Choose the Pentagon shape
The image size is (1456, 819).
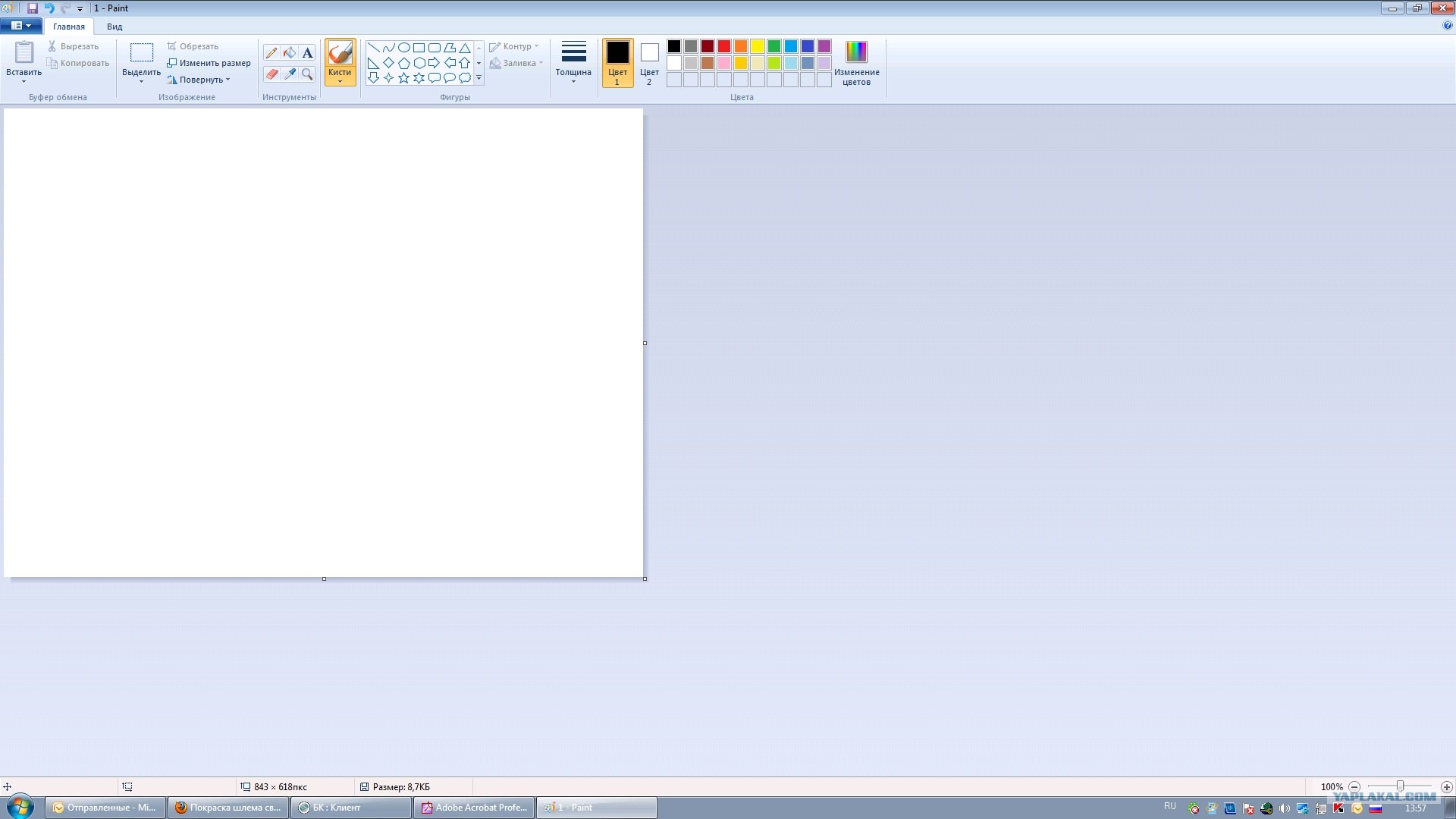click(403, 63)
